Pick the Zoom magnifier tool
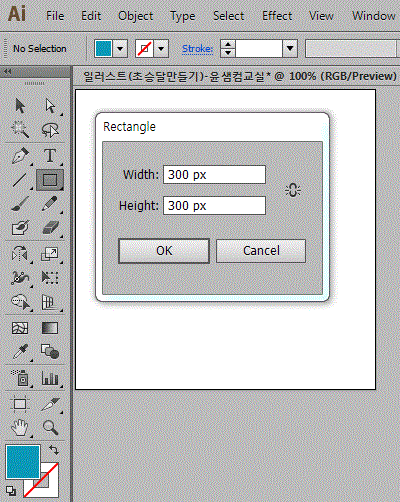 click(x=50, y=427)
